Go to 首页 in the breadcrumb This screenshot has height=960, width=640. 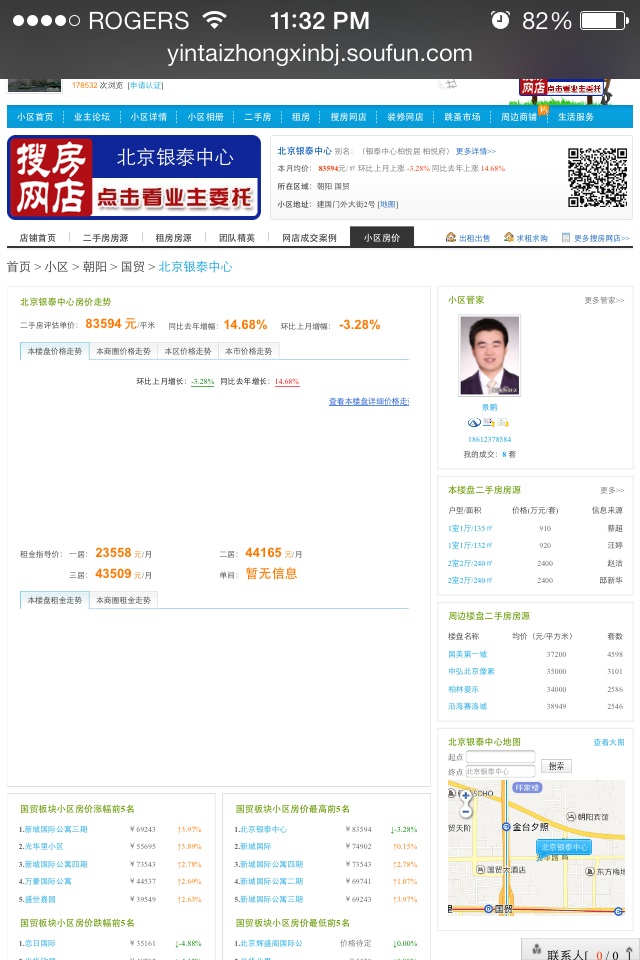[18, 267]
